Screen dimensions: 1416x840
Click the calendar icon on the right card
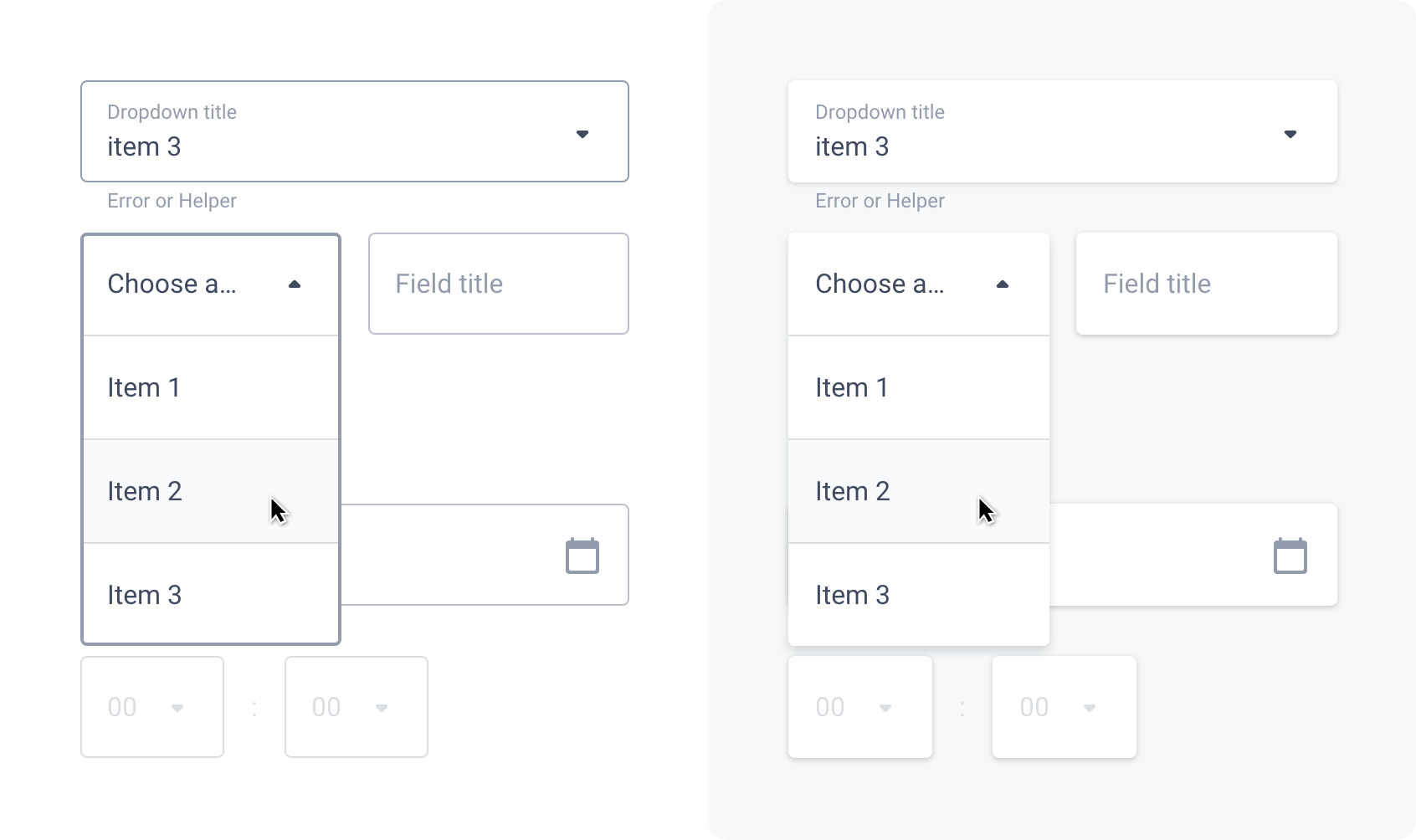[1290, 555]
